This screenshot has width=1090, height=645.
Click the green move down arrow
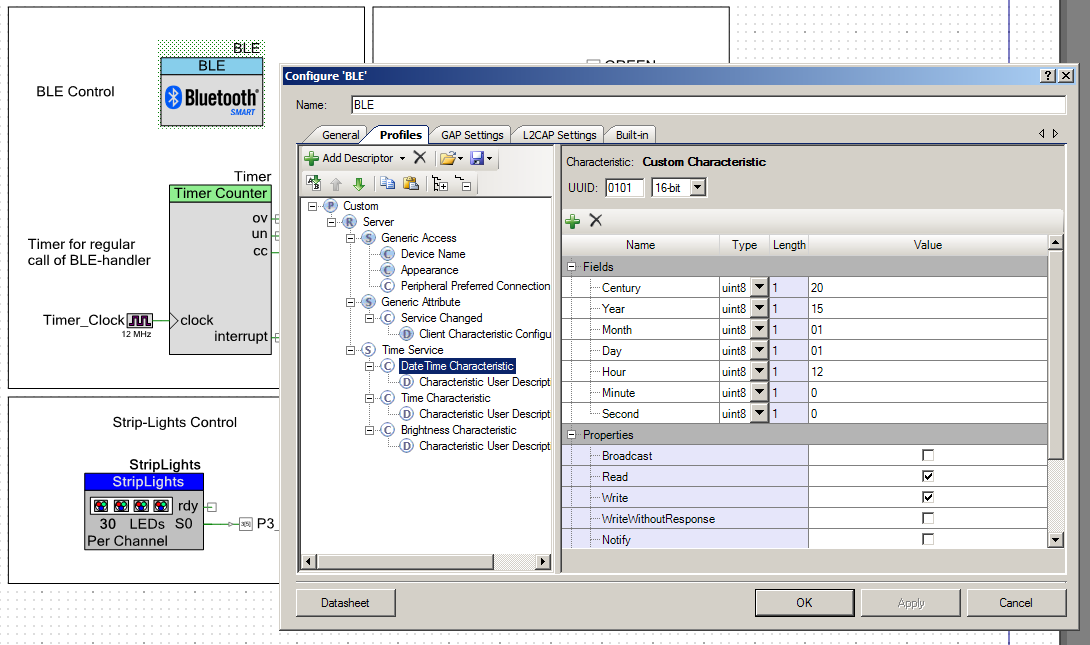(359, 184)
